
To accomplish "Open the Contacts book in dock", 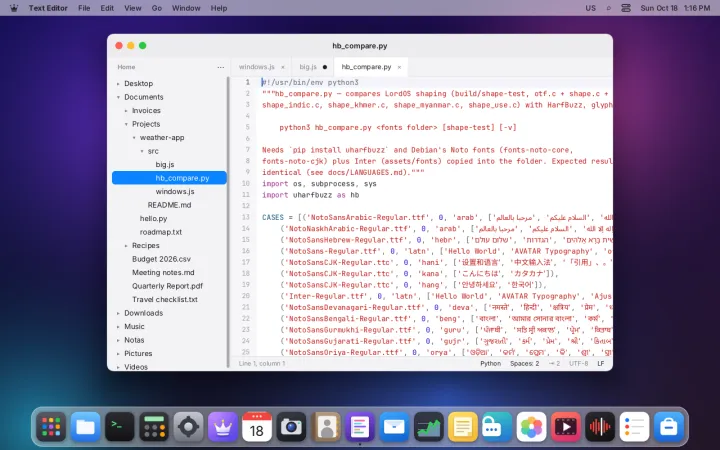I will tap(326, 427).
